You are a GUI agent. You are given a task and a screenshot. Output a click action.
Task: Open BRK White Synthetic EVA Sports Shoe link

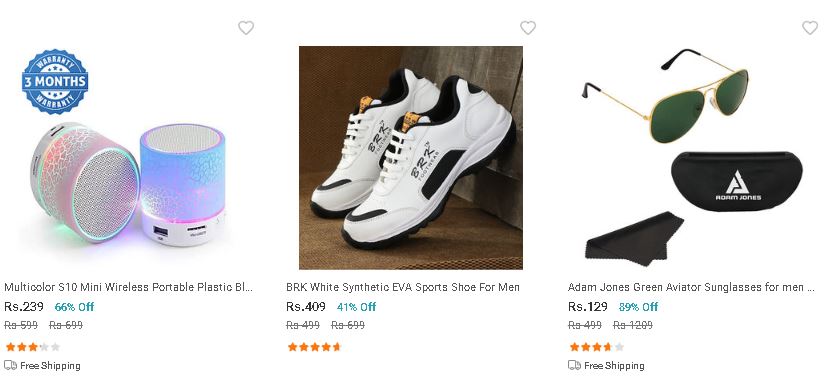click(x=403, y=287)
